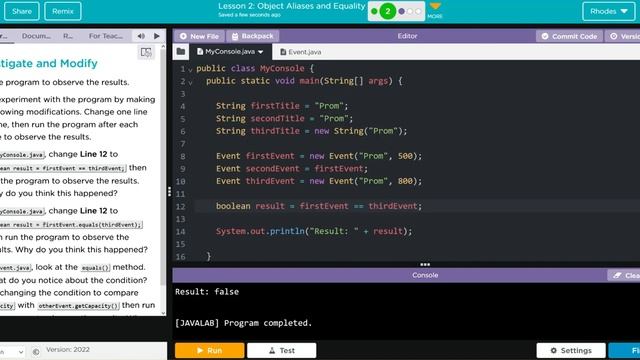This screenshot has height=360, width=640.
Task: Open the Settings gear button
Action: [571, 350]
